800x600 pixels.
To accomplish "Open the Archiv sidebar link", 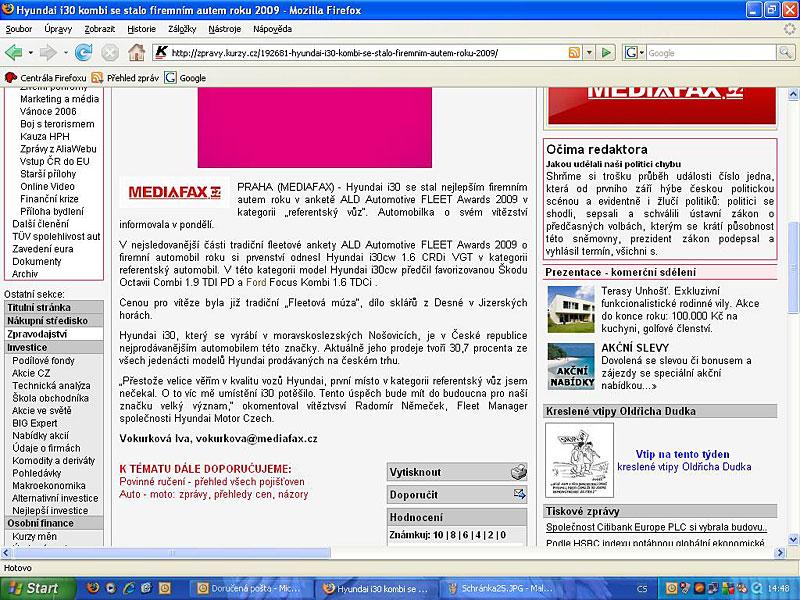I will [25, 274].
